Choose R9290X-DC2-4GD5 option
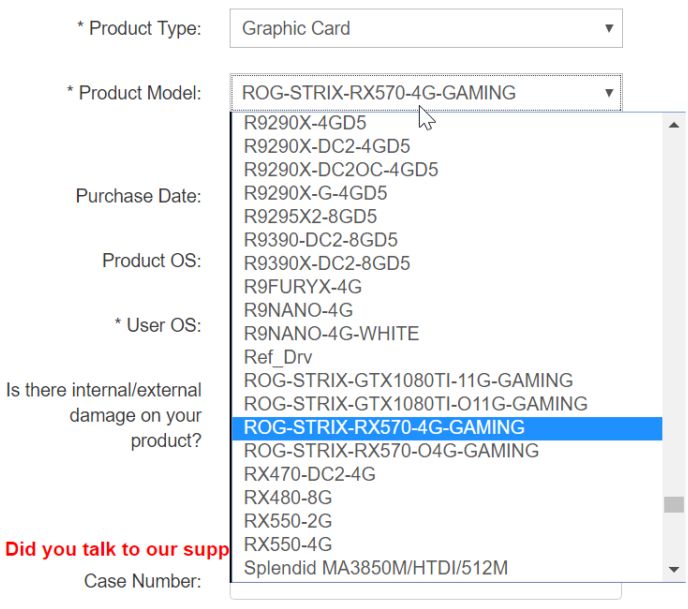 point(326,147)
